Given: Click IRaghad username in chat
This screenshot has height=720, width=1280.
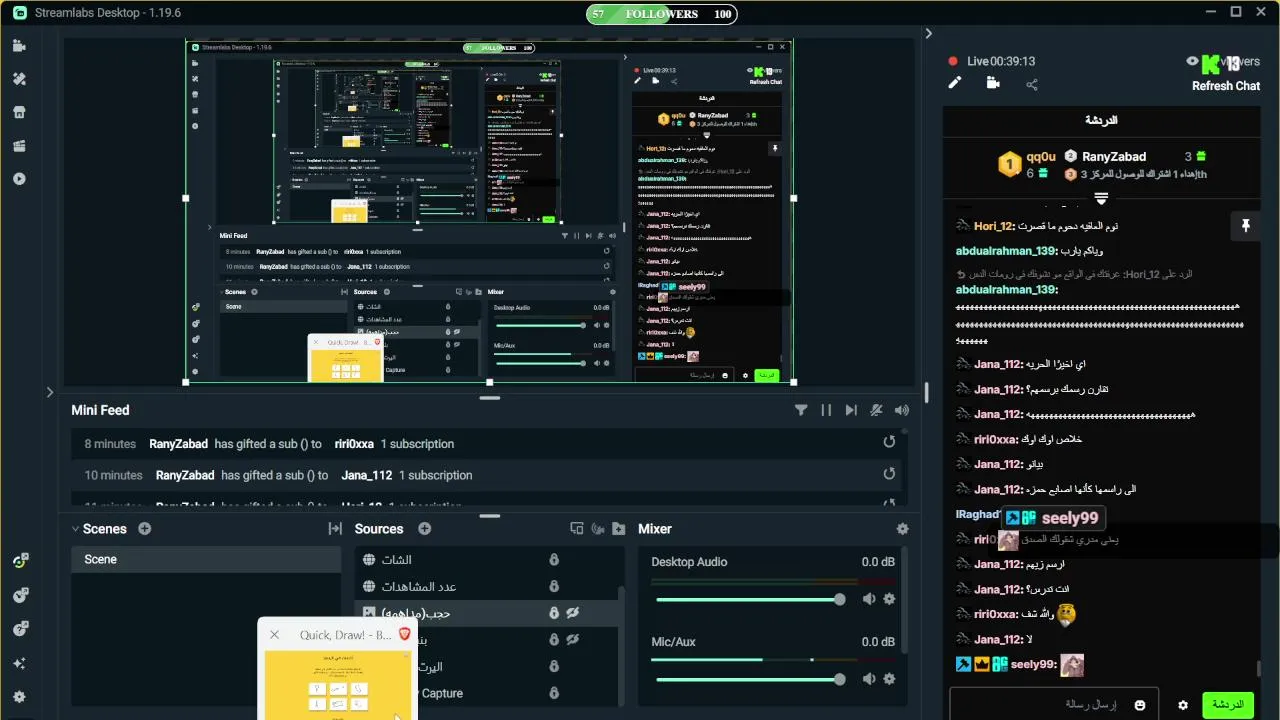Looking at the screenshot, I should coord(978,514).
